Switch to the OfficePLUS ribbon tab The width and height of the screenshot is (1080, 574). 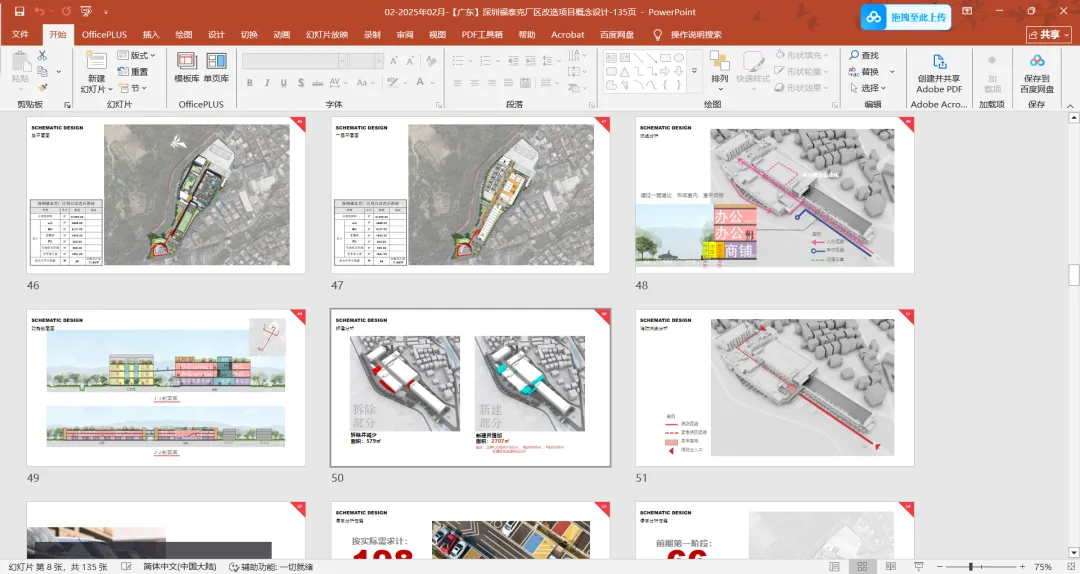coord(104,34)
